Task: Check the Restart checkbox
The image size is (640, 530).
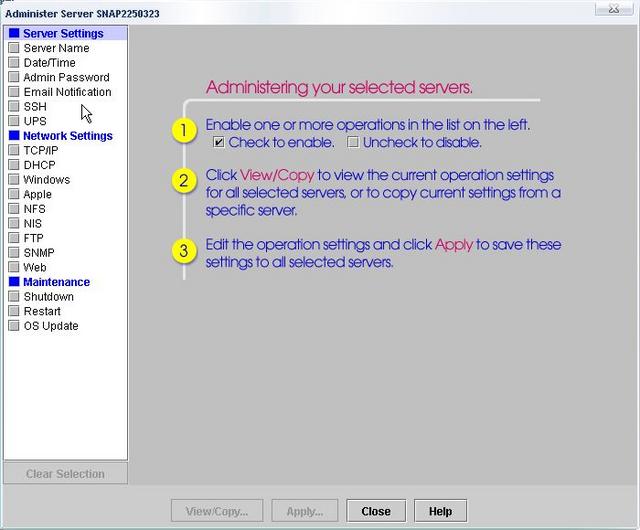Action: click(14, 311)
